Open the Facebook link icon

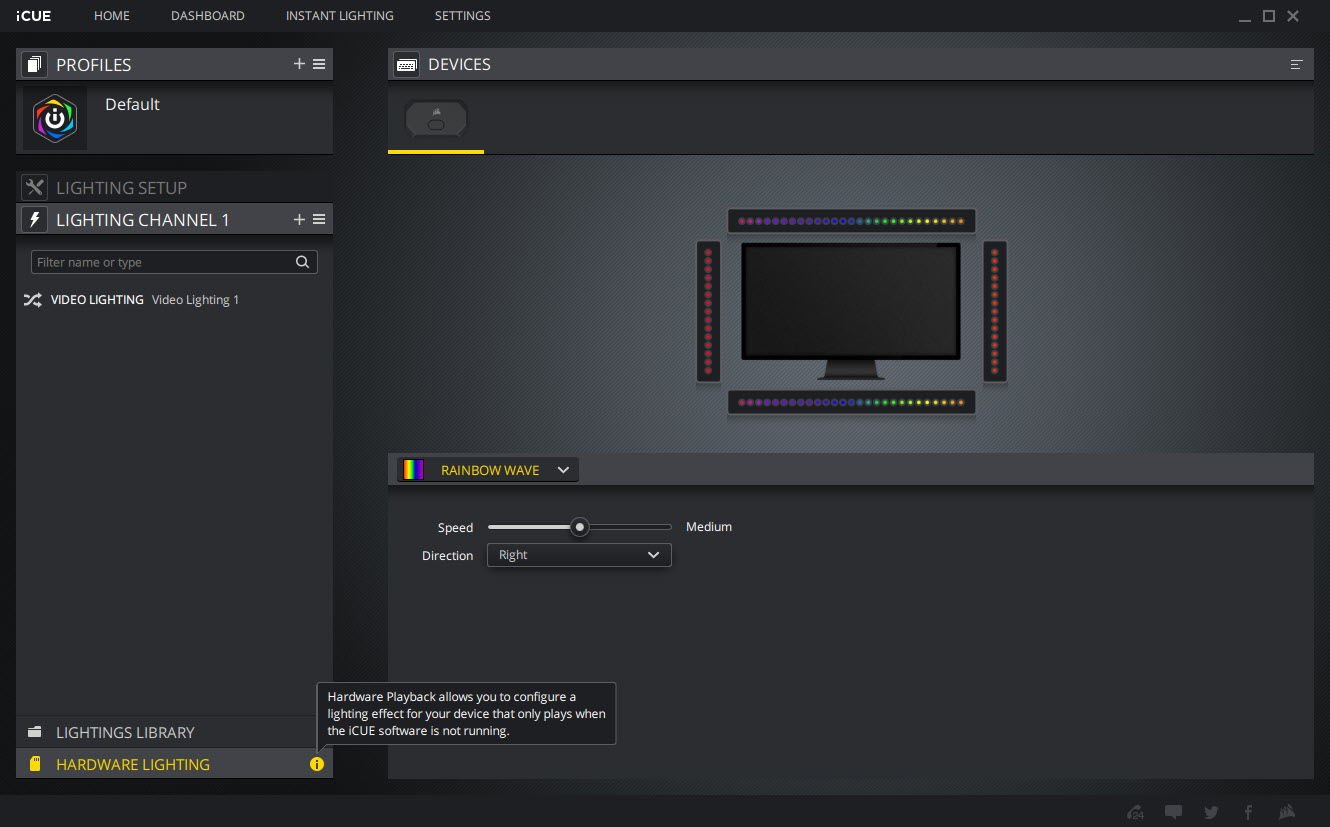[x=1248, y=812]
